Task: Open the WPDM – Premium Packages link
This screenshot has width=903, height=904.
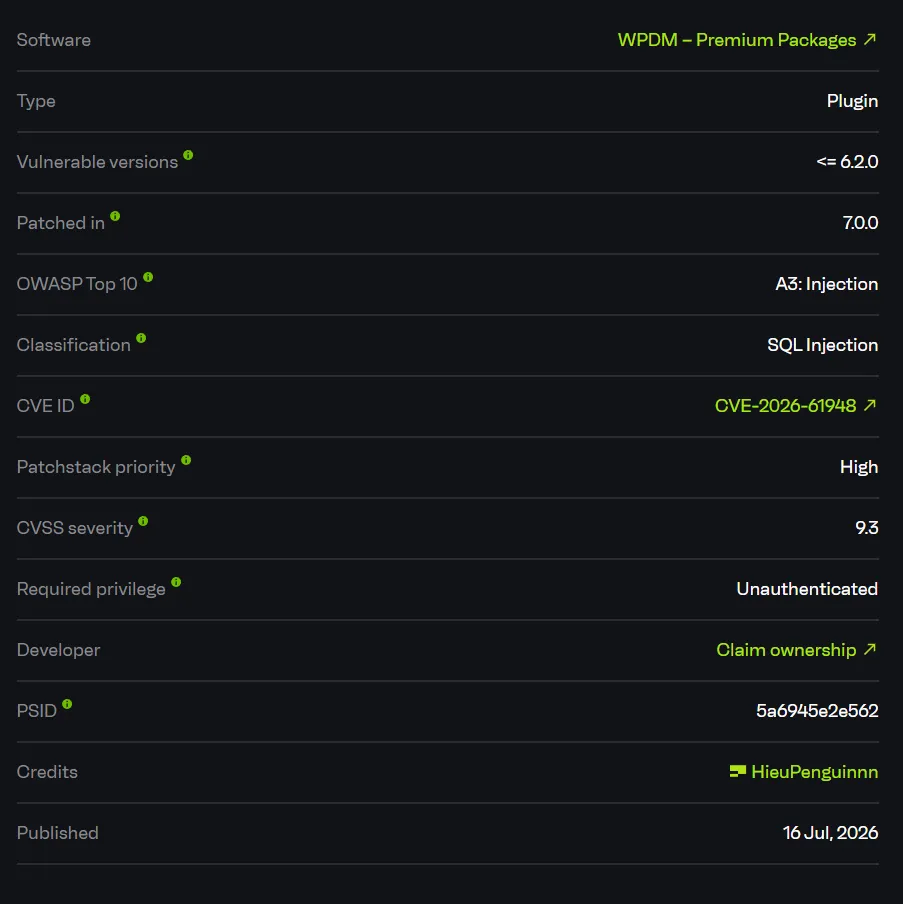Action: click(747, 40)
